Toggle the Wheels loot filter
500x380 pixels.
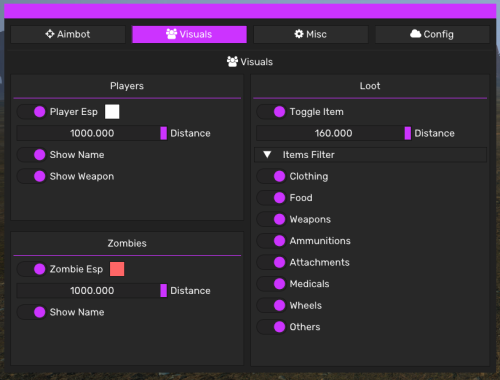(x=271, y=305)
